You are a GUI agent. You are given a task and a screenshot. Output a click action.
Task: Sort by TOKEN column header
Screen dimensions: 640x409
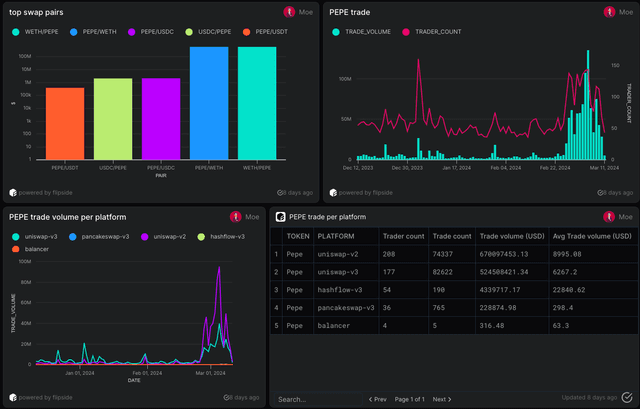pos(298,236)
